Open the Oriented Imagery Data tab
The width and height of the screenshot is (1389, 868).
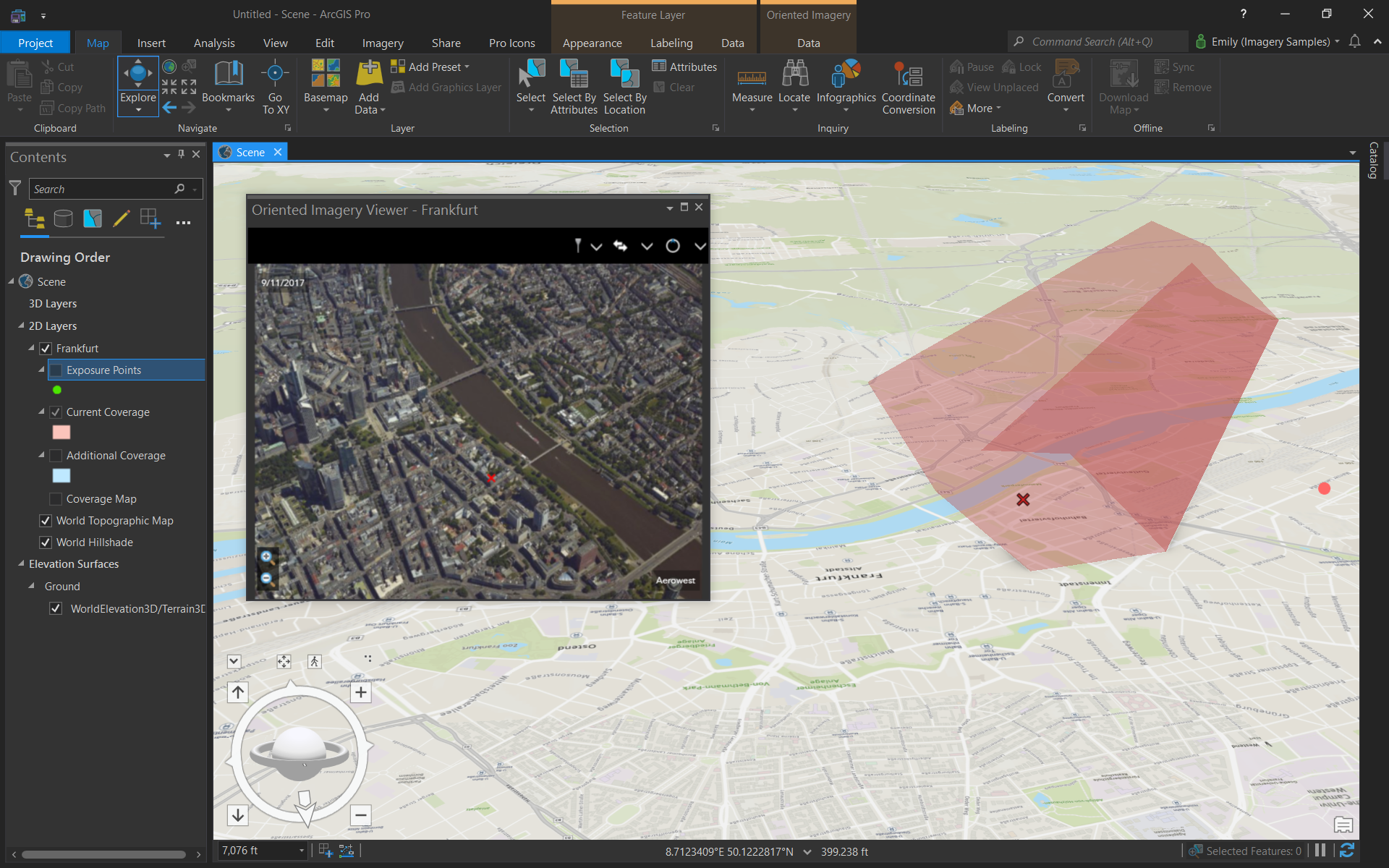tap(807, 43)
